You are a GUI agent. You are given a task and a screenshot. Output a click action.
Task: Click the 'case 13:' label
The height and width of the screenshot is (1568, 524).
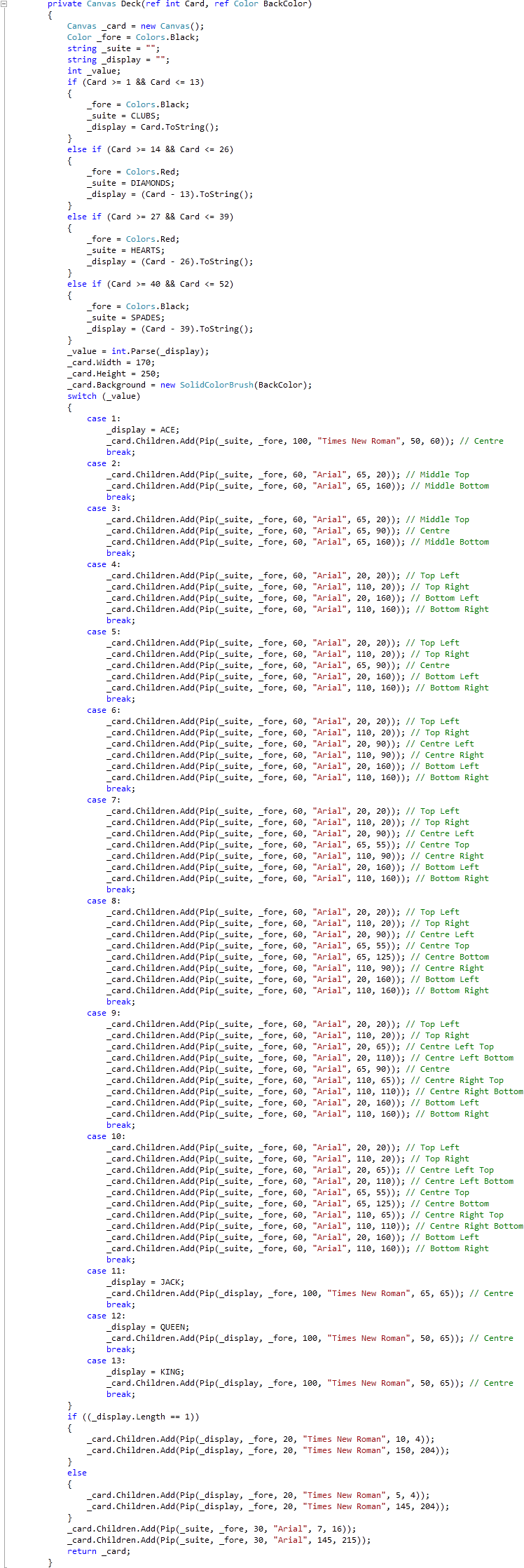[x=106, y=1361]
